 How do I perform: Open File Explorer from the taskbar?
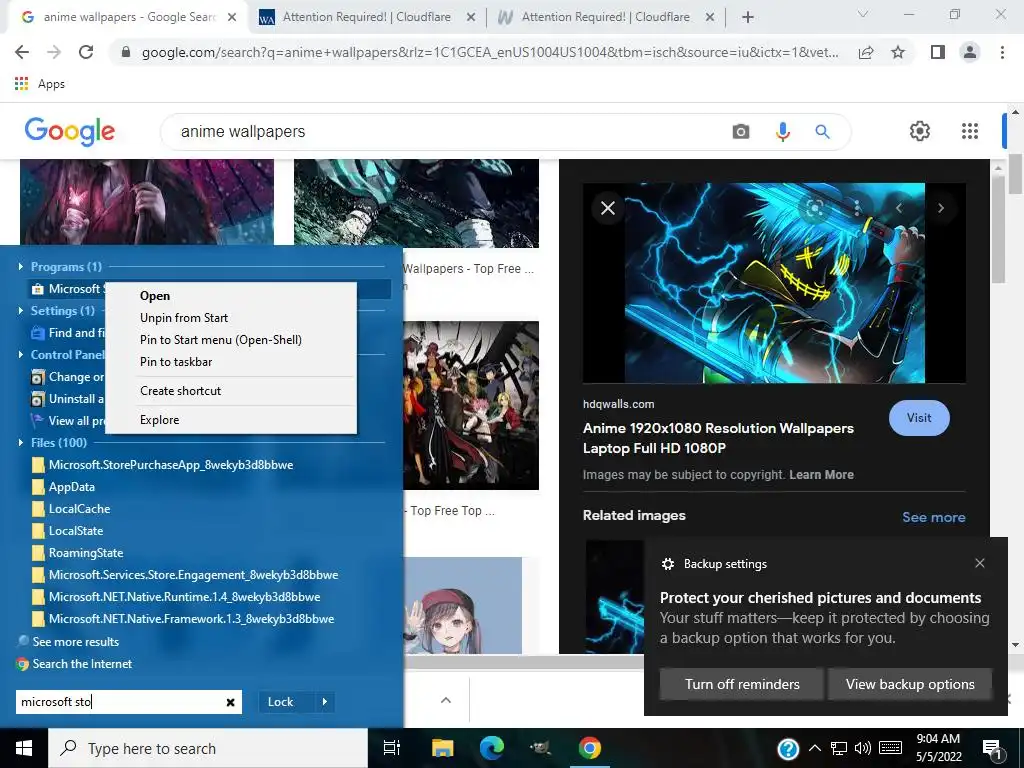coord(442,748)
